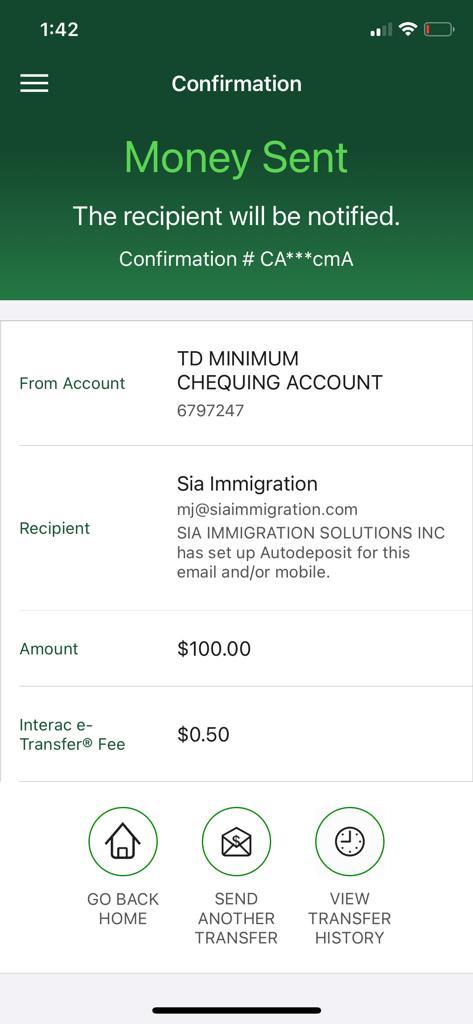The width and height of the screenshot is (473, 1024).
Task: Tap the Send Another Transfer envelope icon
Action: point(236,842)
